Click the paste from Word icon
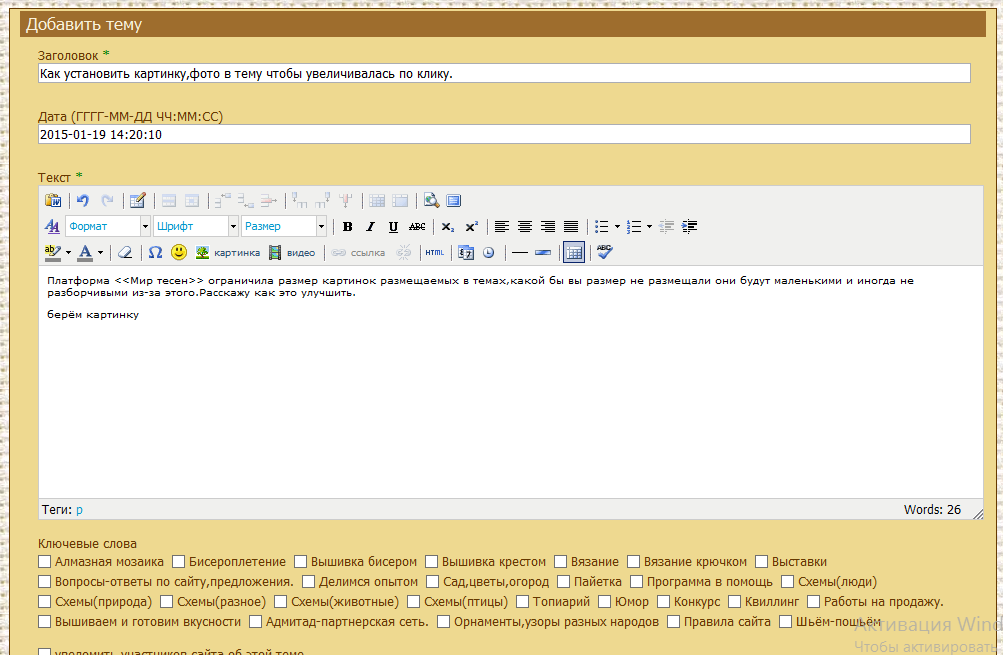The width and height of the screenshot is (1003, 655). coord(54,200)
